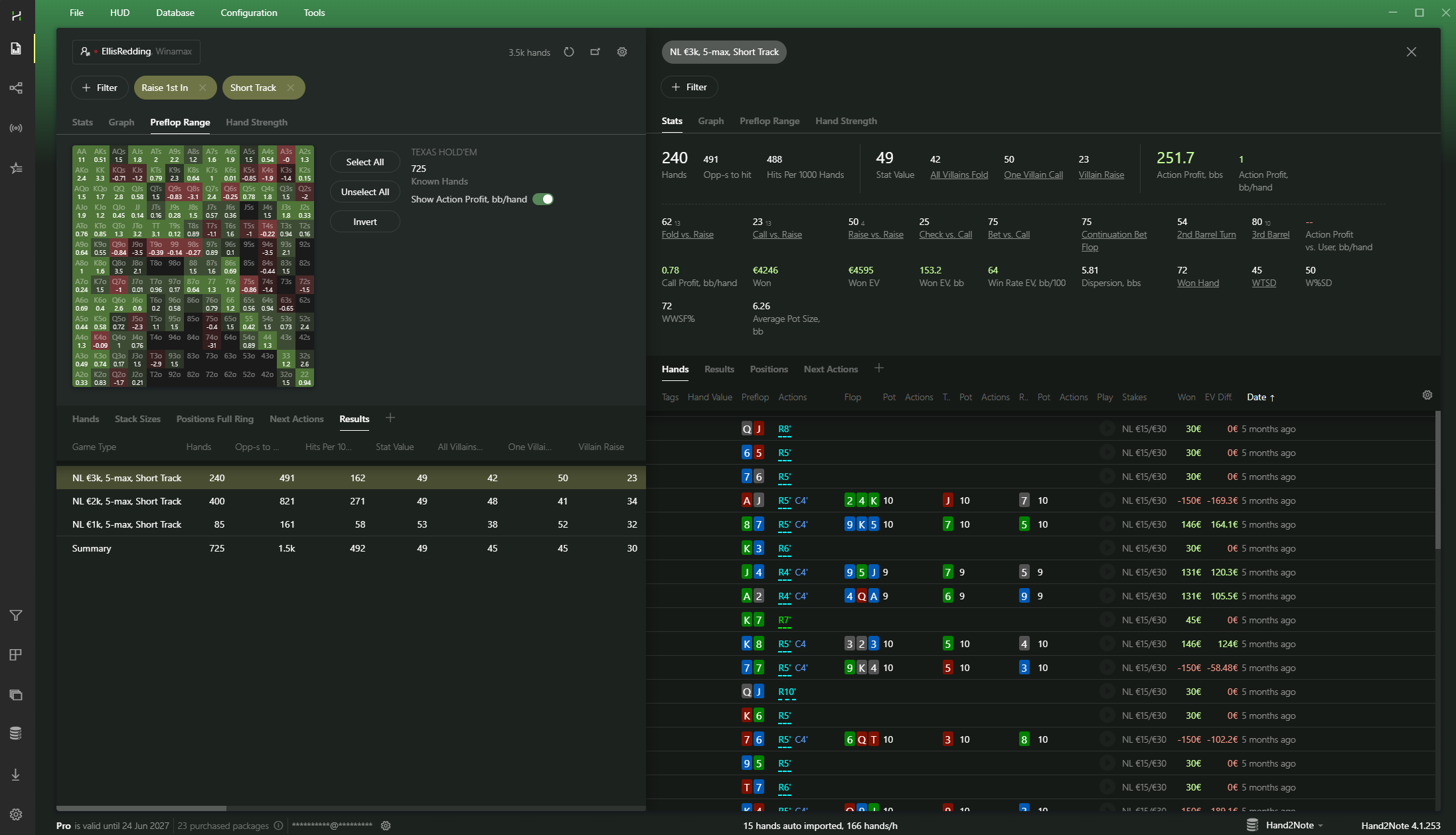Select the NL €2k, 5-max, Short Track row
This screenshot has width=1456, height=835.
[x=351, y=501]
